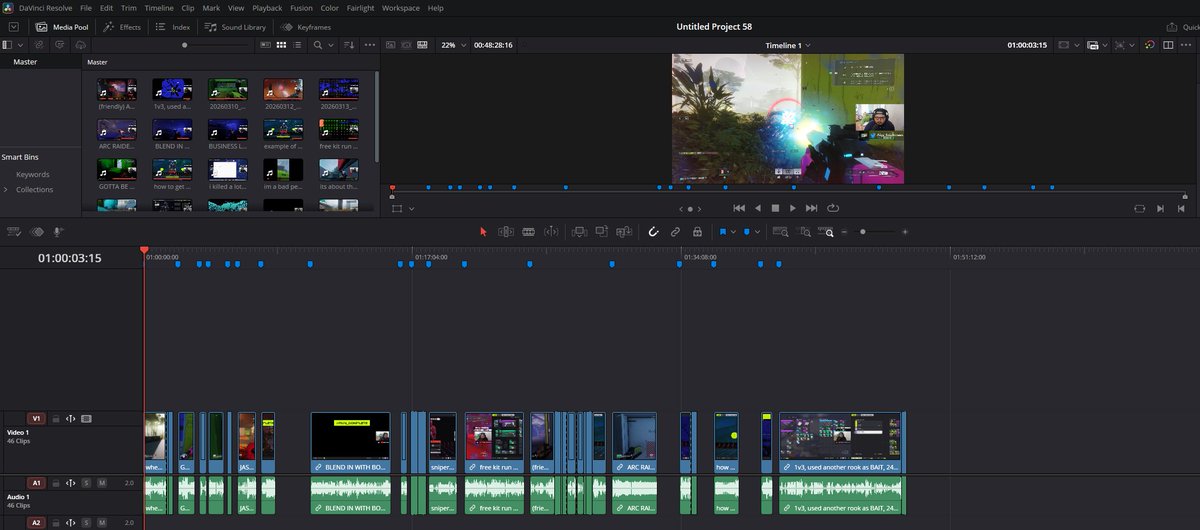Click the microphone voiceover icon
This screenshot has height=530, width=1200.
pos(59,231)
